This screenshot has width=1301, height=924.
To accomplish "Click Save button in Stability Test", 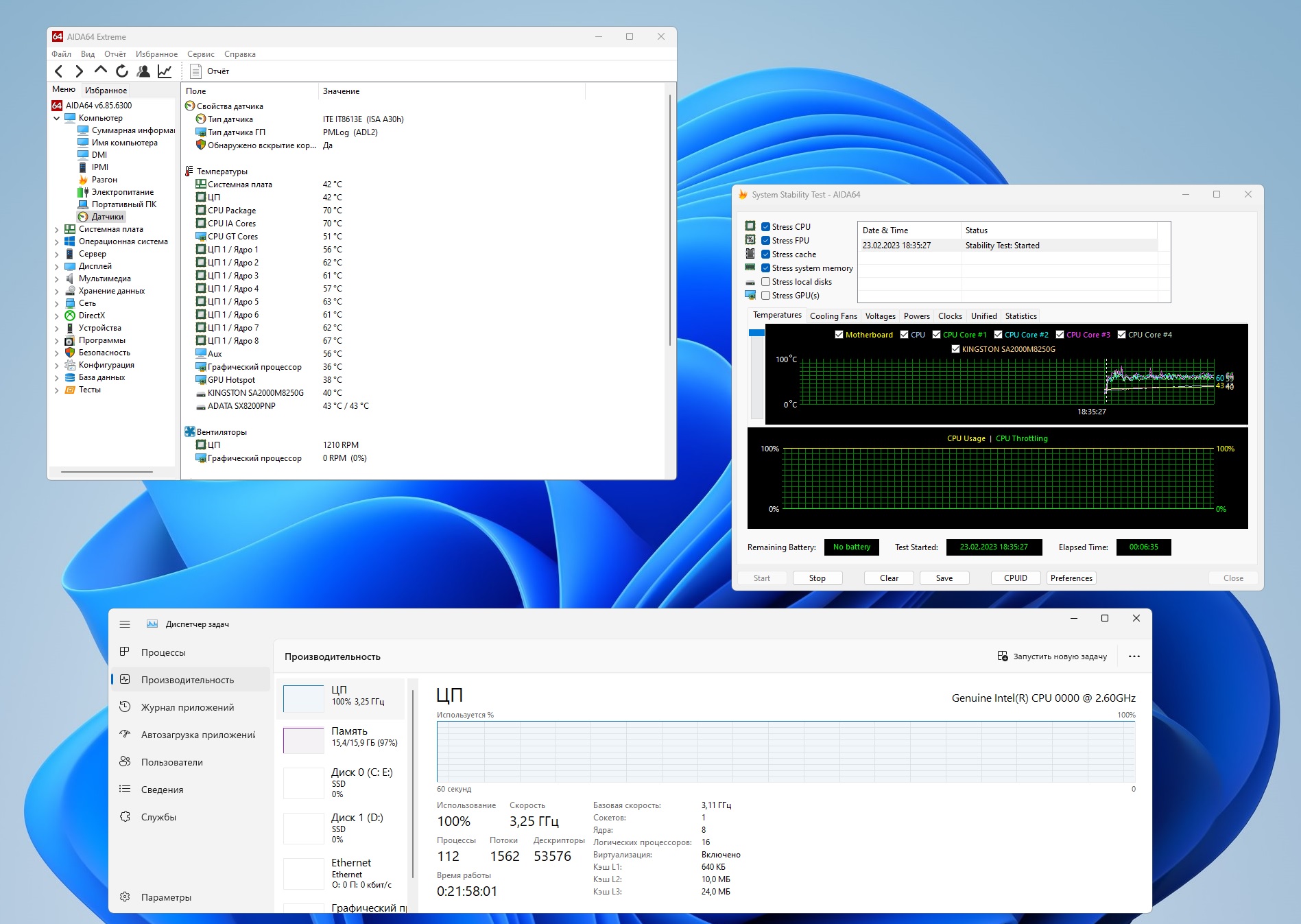I will click(944, 578).
